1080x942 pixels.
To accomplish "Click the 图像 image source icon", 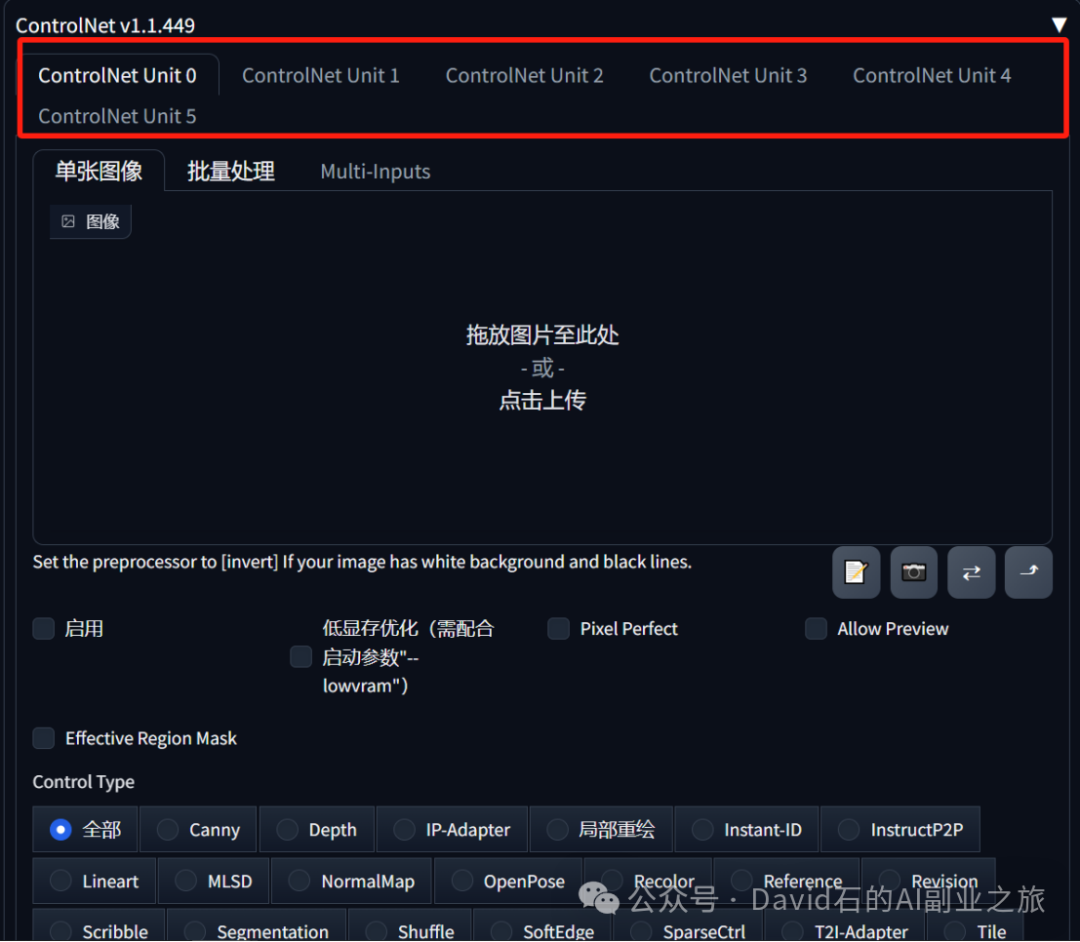I will pos(90,221).
